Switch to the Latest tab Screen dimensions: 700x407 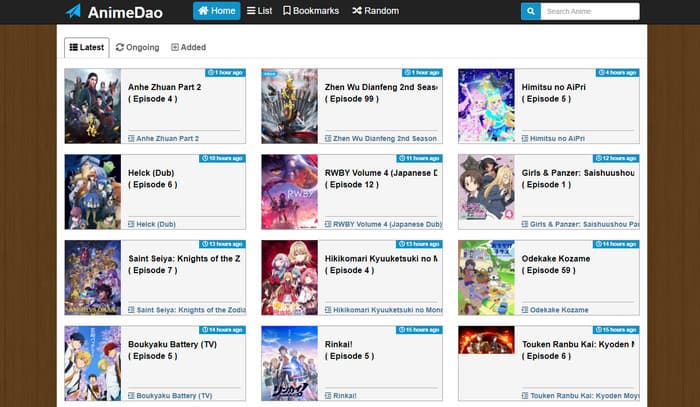tap(87, 47)
